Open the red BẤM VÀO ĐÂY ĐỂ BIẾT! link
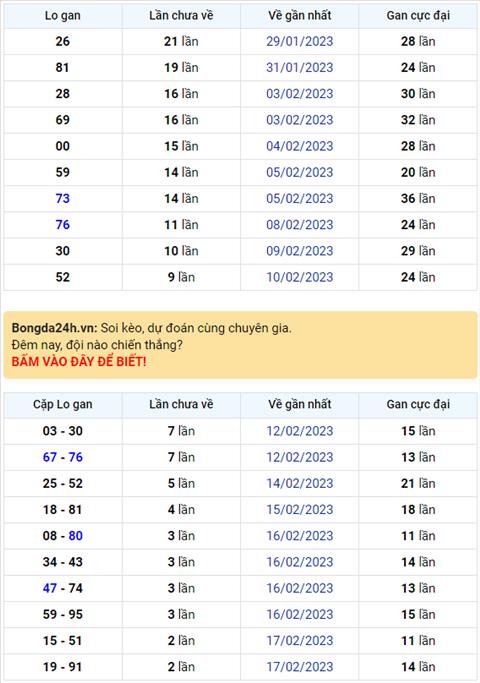 79,362
